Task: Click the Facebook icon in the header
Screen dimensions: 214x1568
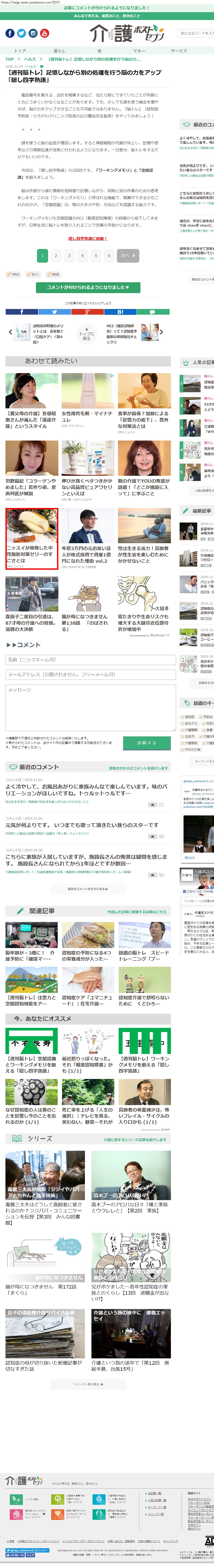Action: point(10,33)
